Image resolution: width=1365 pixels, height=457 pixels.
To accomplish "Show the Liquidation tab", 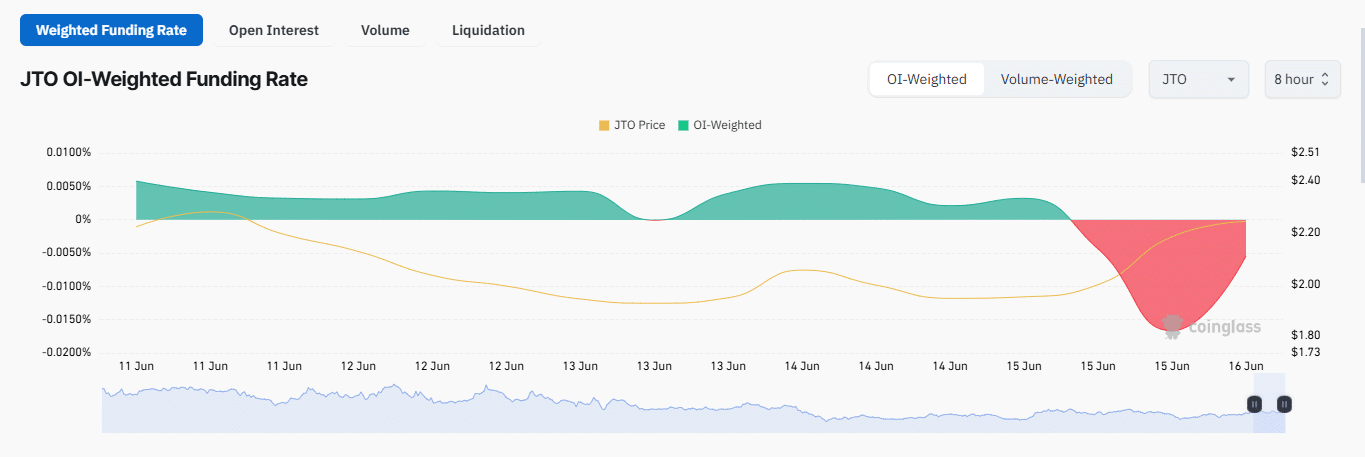I will tap(488, 30).
